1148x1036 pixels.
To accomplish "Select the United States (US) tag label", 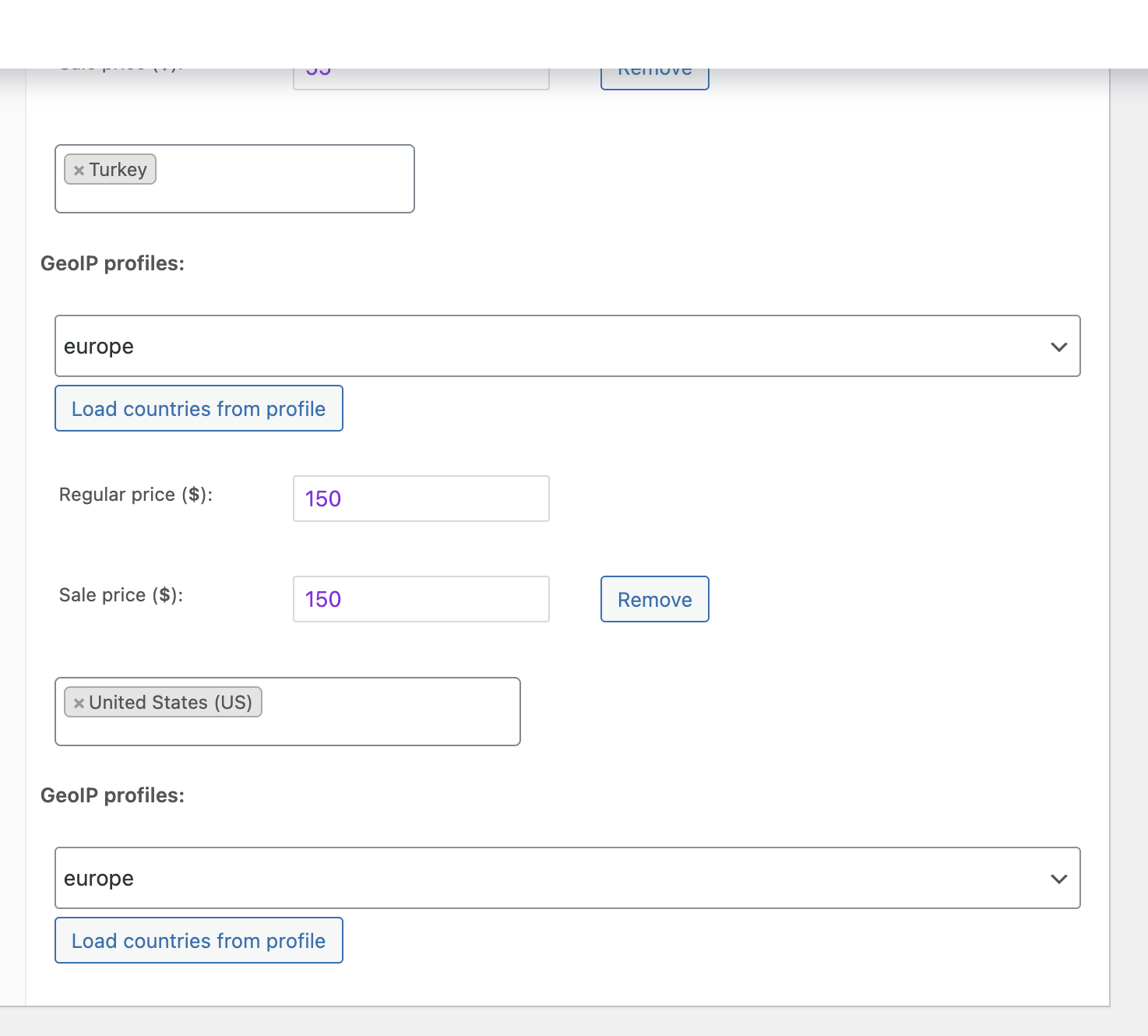I will point(171,703).
